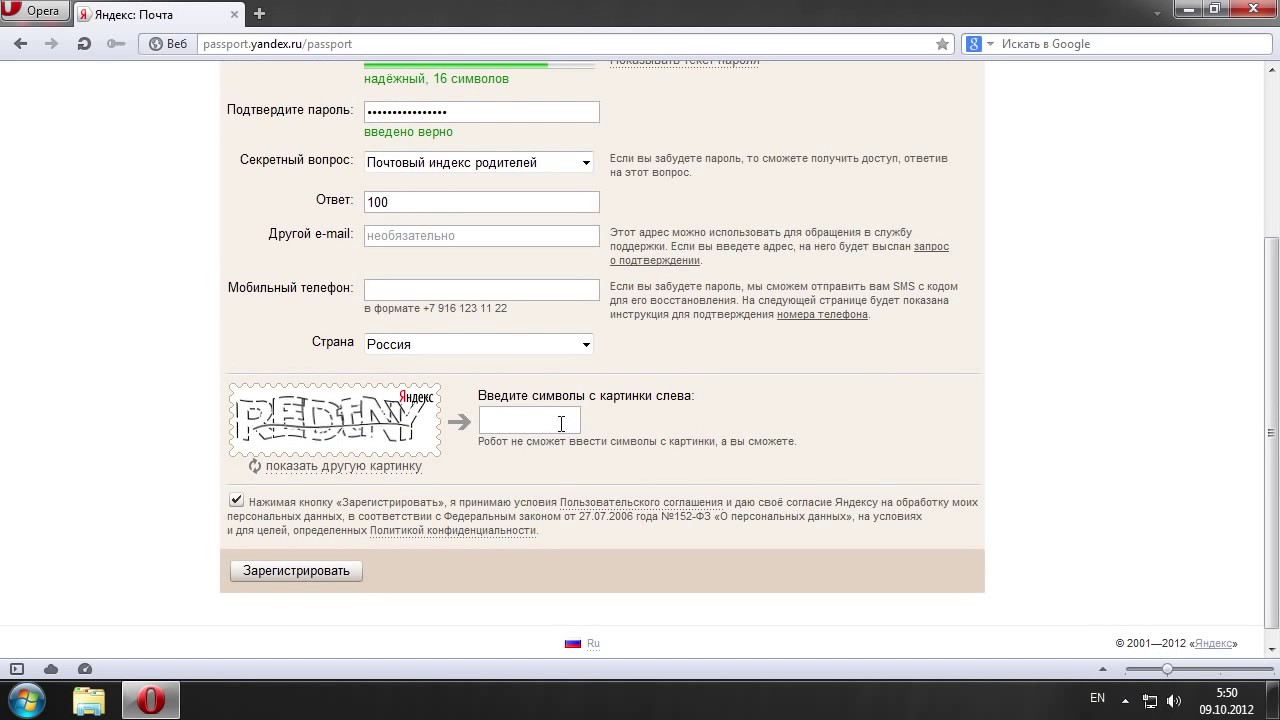
Task: Show hidden system tray icons
Action: (x=1125, y=700)
